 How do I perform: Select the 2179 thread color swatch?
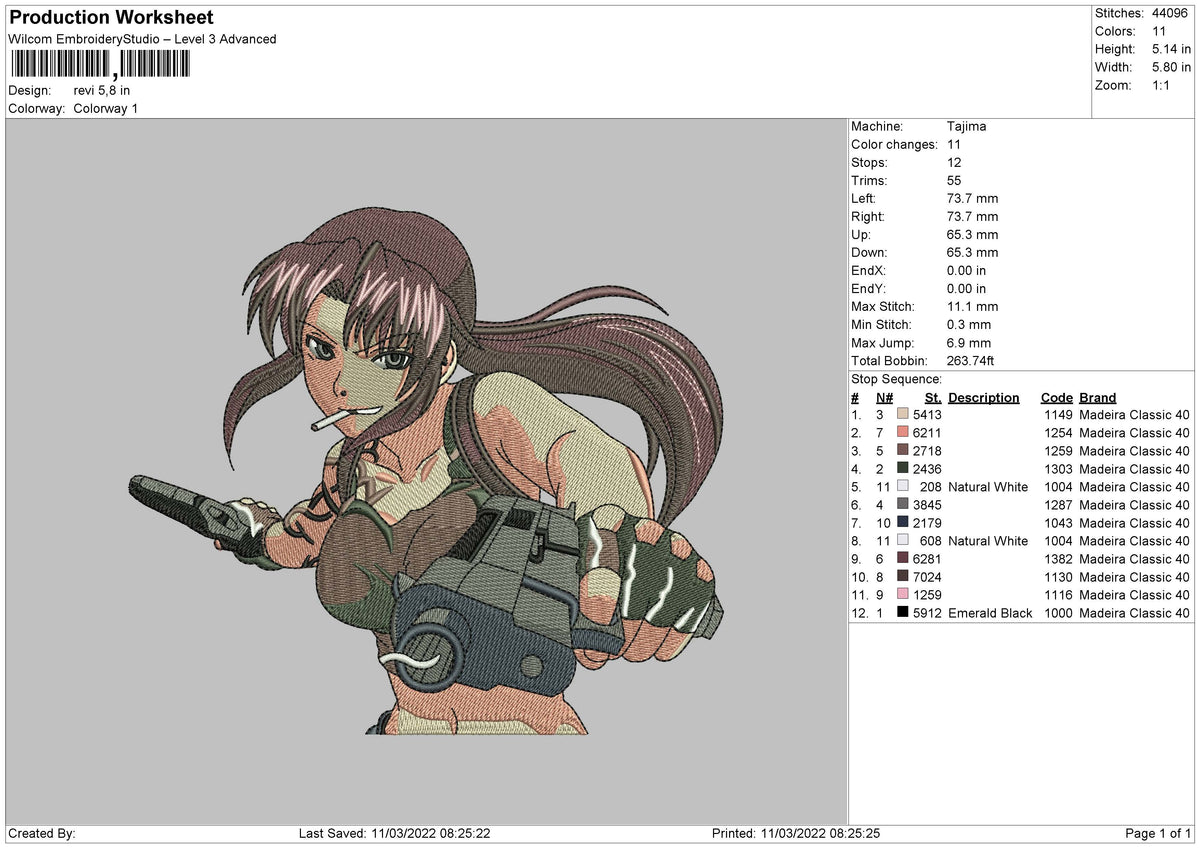pyautogui.click(x=903, y=523)
